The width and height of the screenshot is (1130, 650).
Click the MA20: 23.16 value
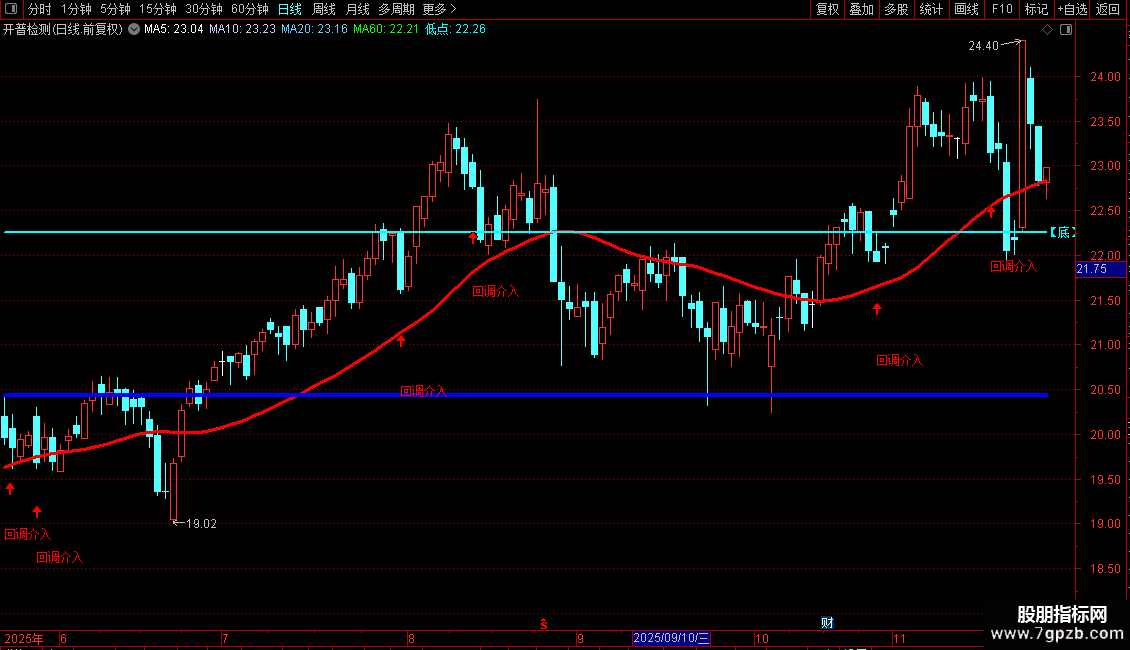pos(314,29)
